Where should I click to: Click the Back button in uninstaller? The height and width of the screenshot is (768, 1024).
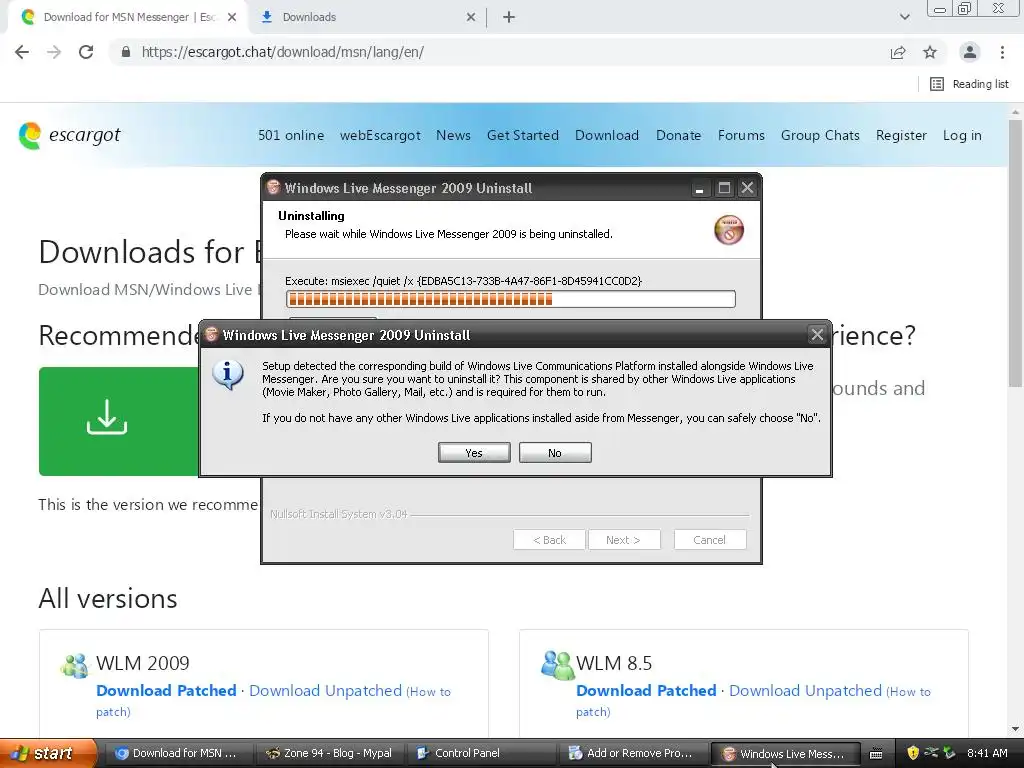549,540
